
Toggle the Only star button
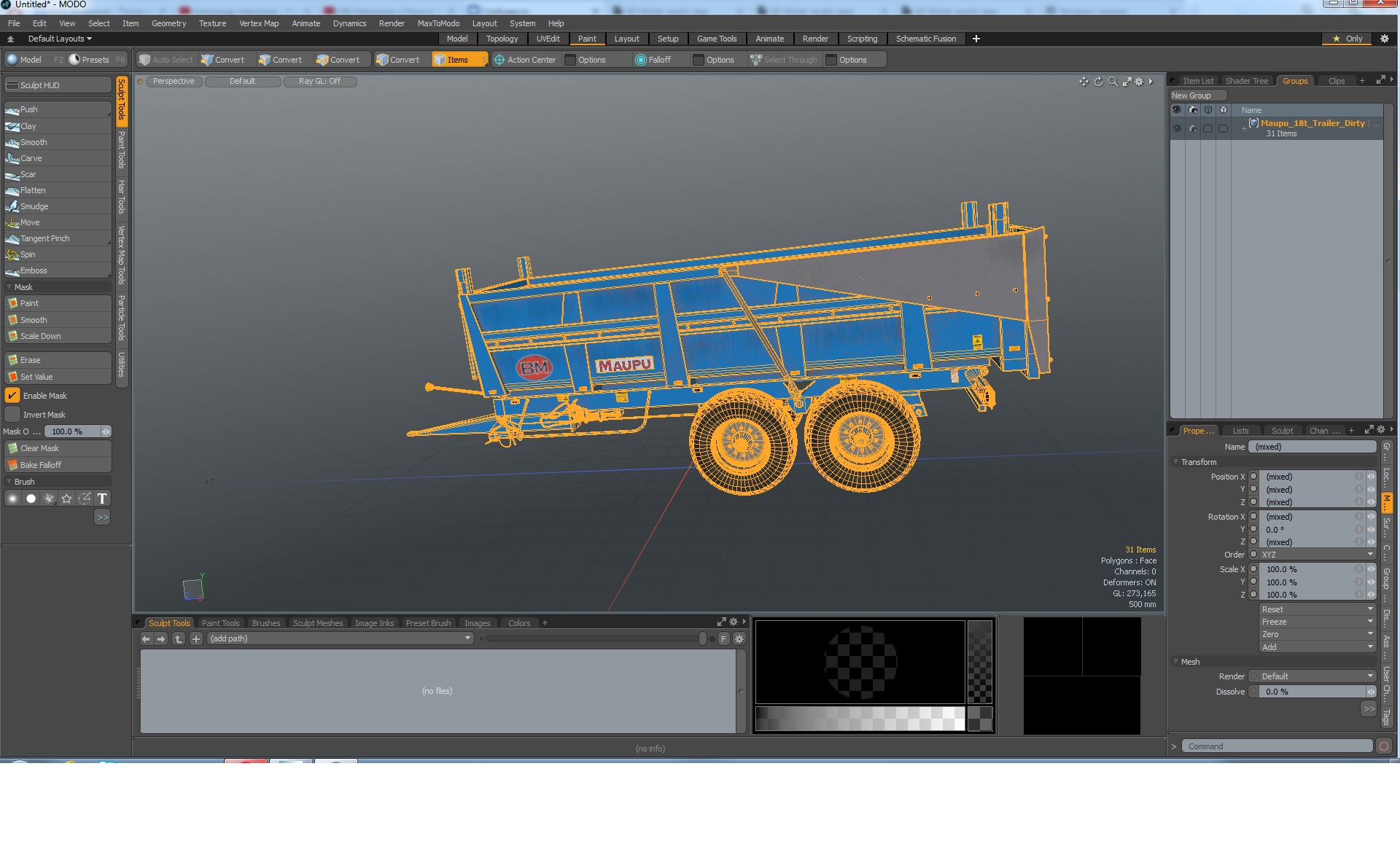click(1347, 39)
